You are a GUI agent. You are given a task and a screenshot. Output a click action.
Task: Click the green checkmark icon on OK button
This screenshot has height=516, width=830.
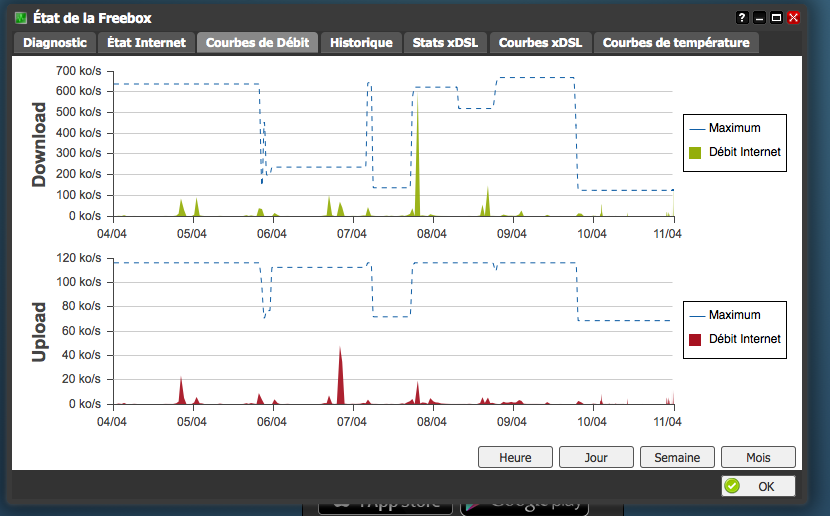(732, 486)
